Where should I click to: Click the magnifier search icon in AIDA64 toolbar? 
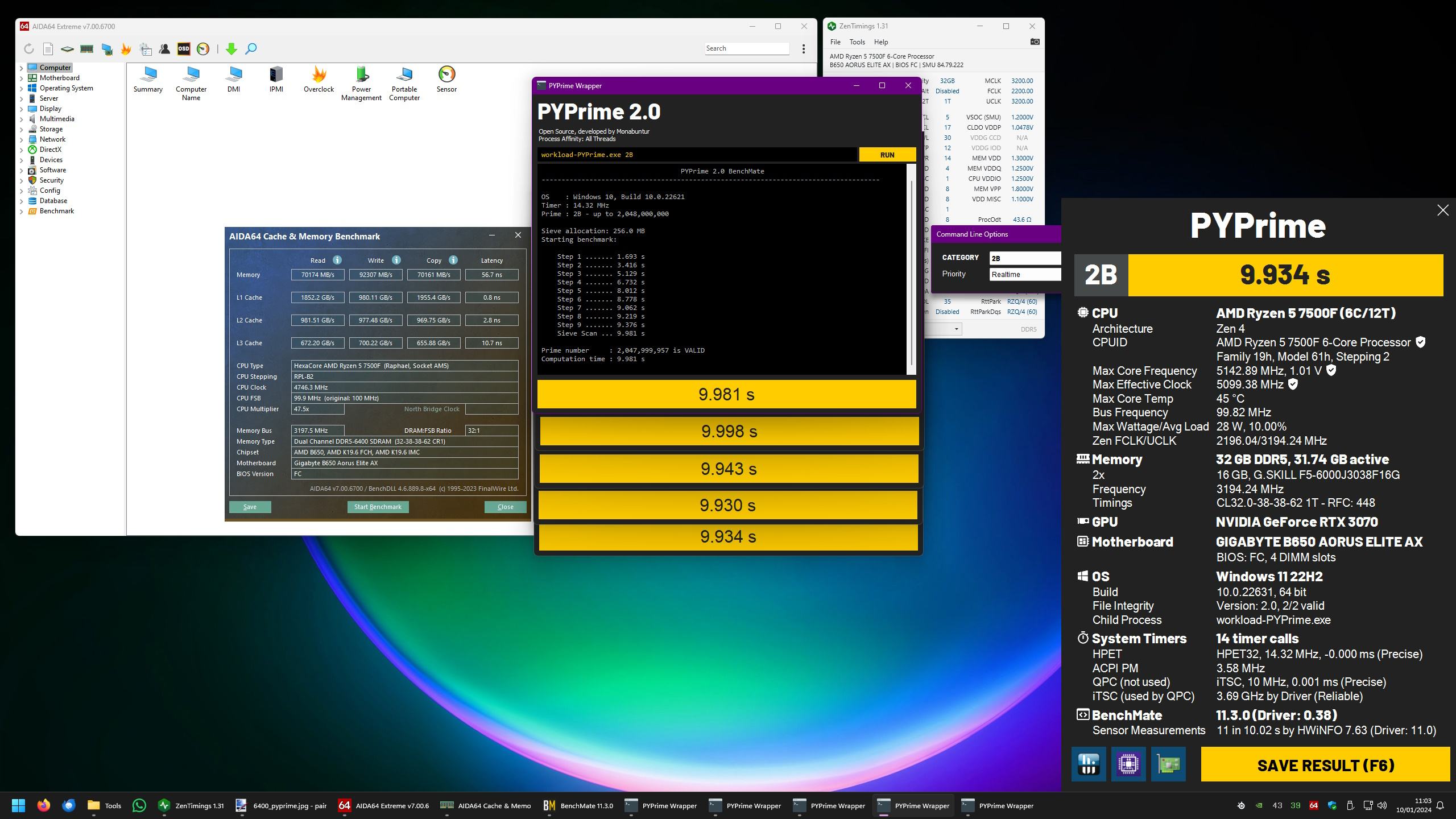pos(251,49)
